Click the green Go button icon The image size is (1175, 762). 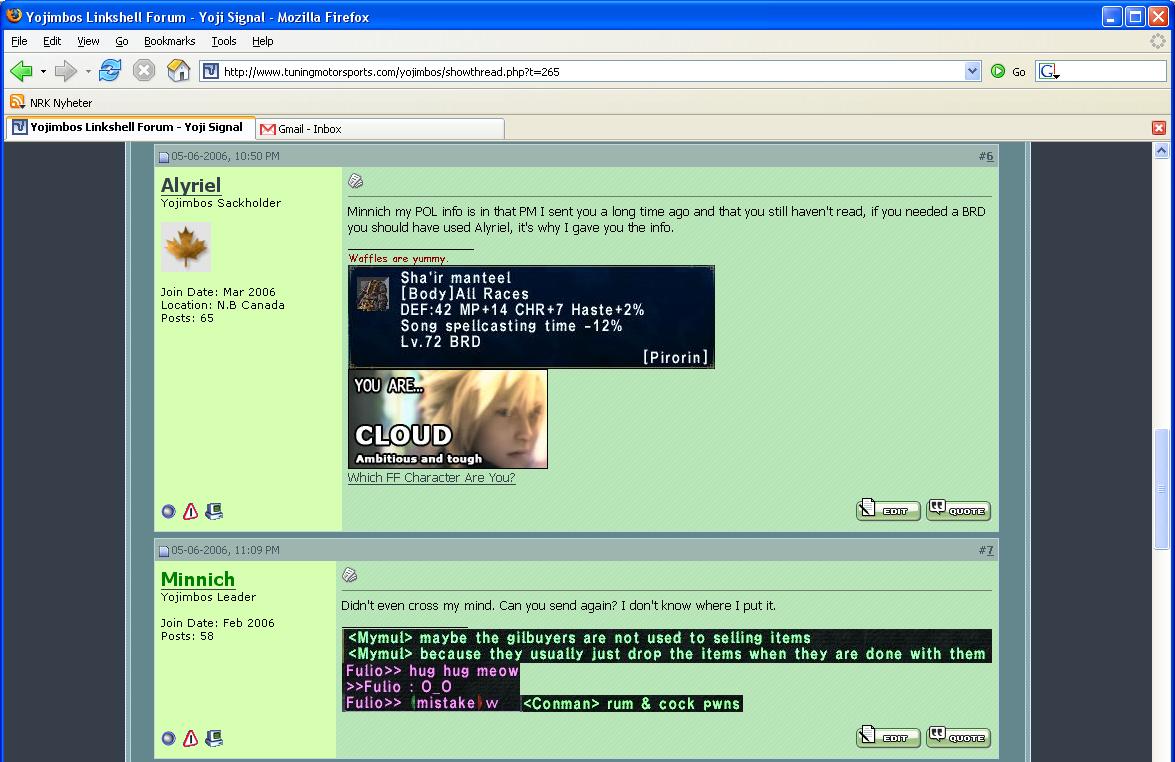pos(998,71)
